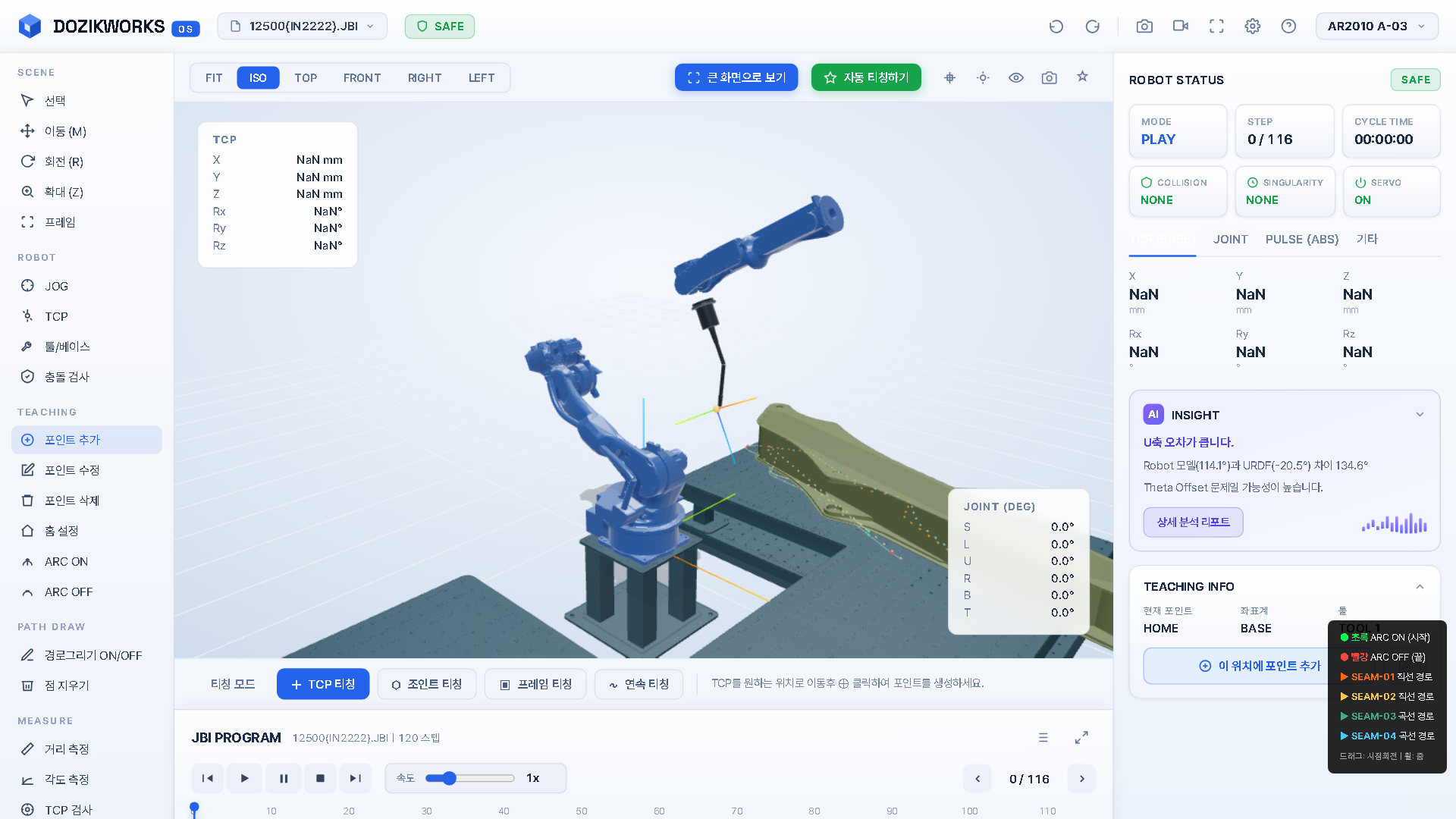
Task: Open the 12500(IN2222).JBI file dropdown
Action: click(303, 27)
